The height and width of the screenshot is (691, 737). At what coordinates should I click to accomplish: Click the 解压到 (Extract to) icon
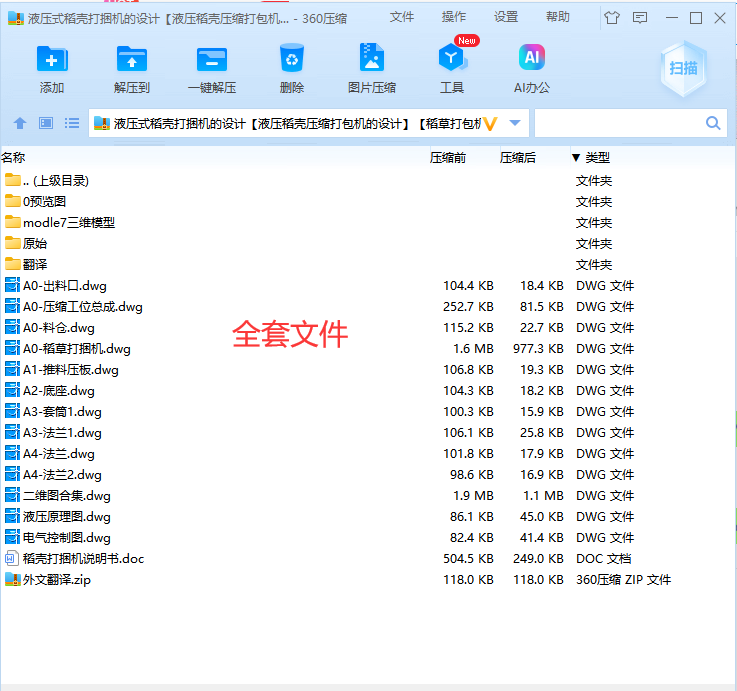click(x=132, y=59)
